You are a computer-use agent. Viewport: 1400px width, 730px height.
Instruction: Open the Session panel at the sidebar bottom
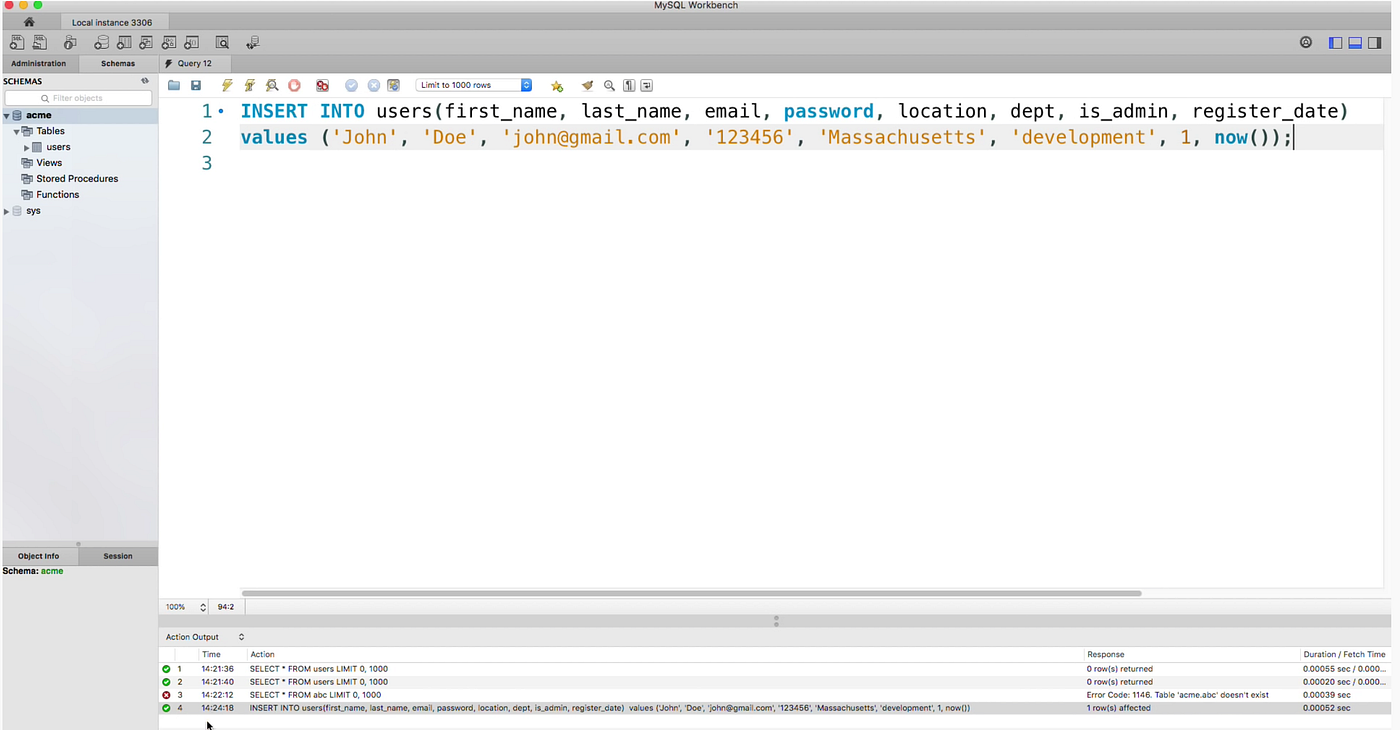click(117, 555)
